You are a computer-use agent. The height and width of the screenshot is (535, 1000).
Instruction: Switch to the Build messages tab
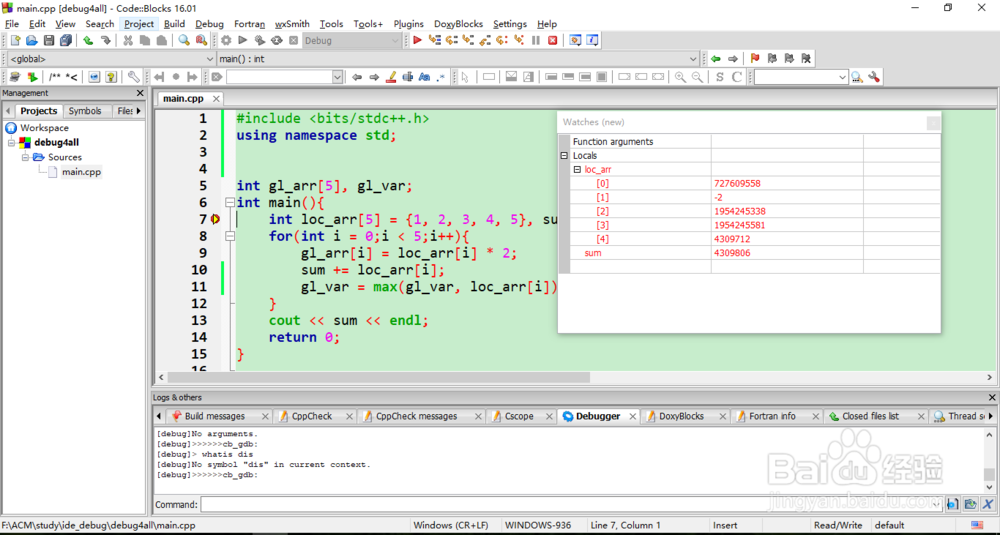(x=215, y=416)
